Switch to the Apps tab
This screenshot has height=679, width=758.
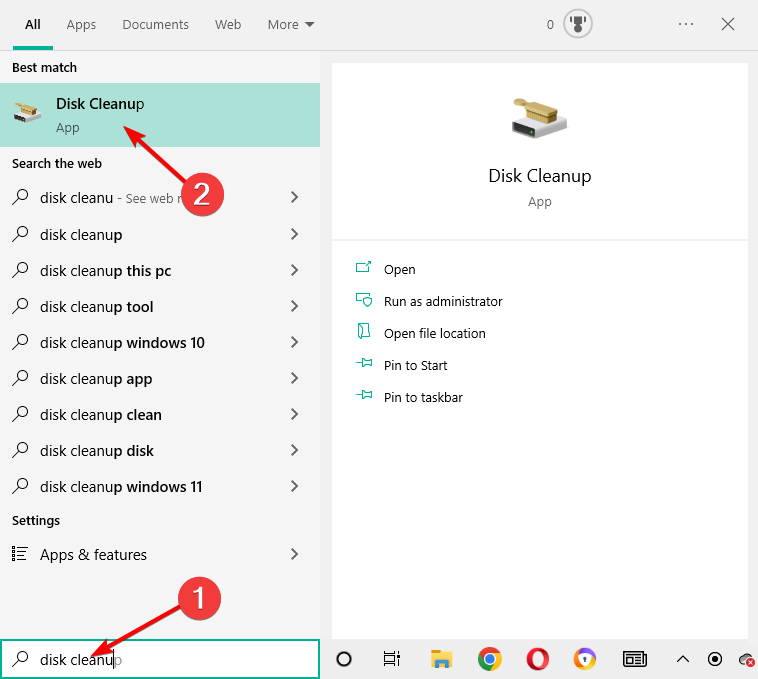[x=81, y=25]
